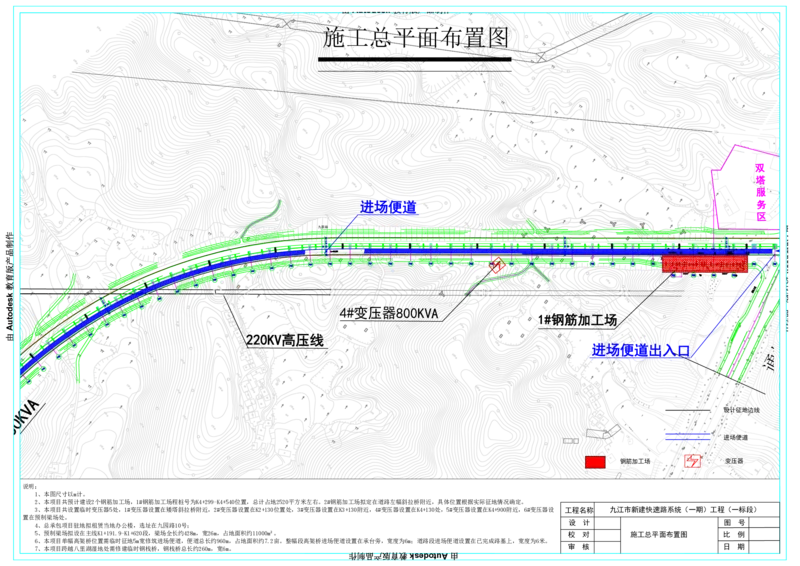Click the blue dashed line legend symbol

pyautogui.click(x=689, y=437)
